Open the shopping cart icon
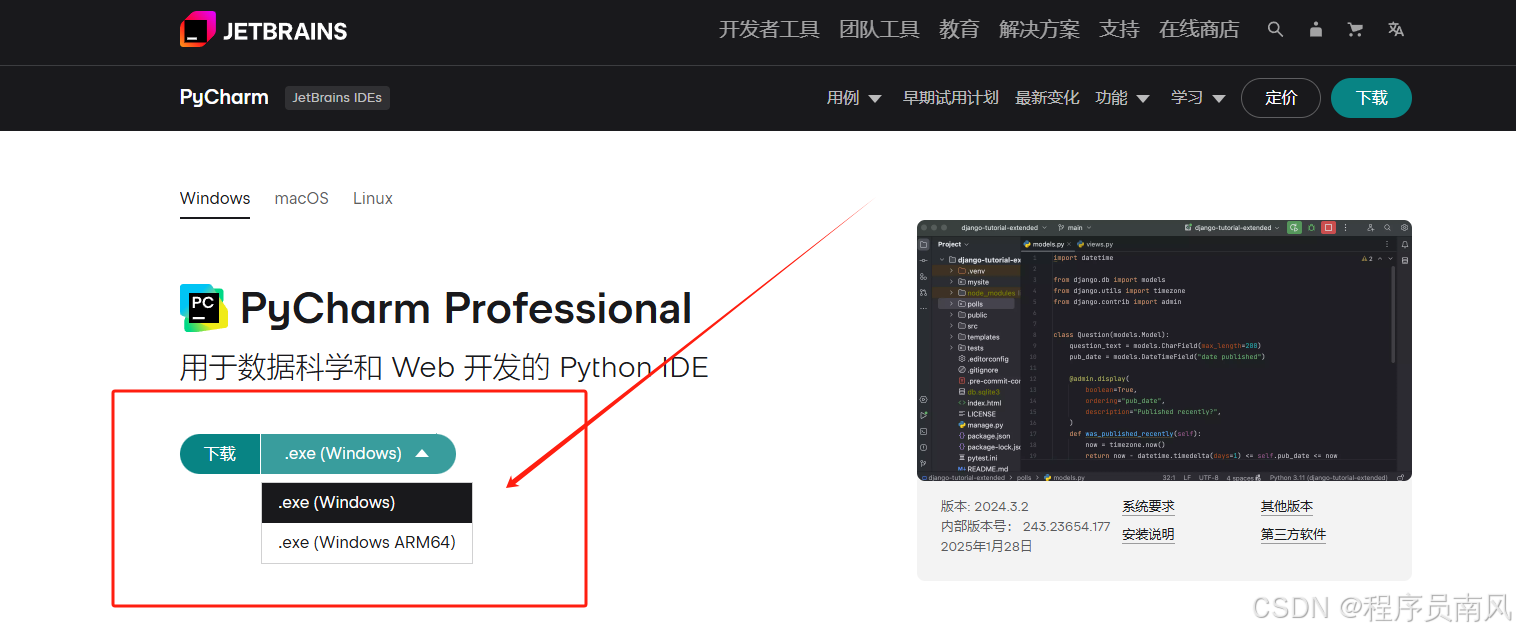 tap(1356, 30)
